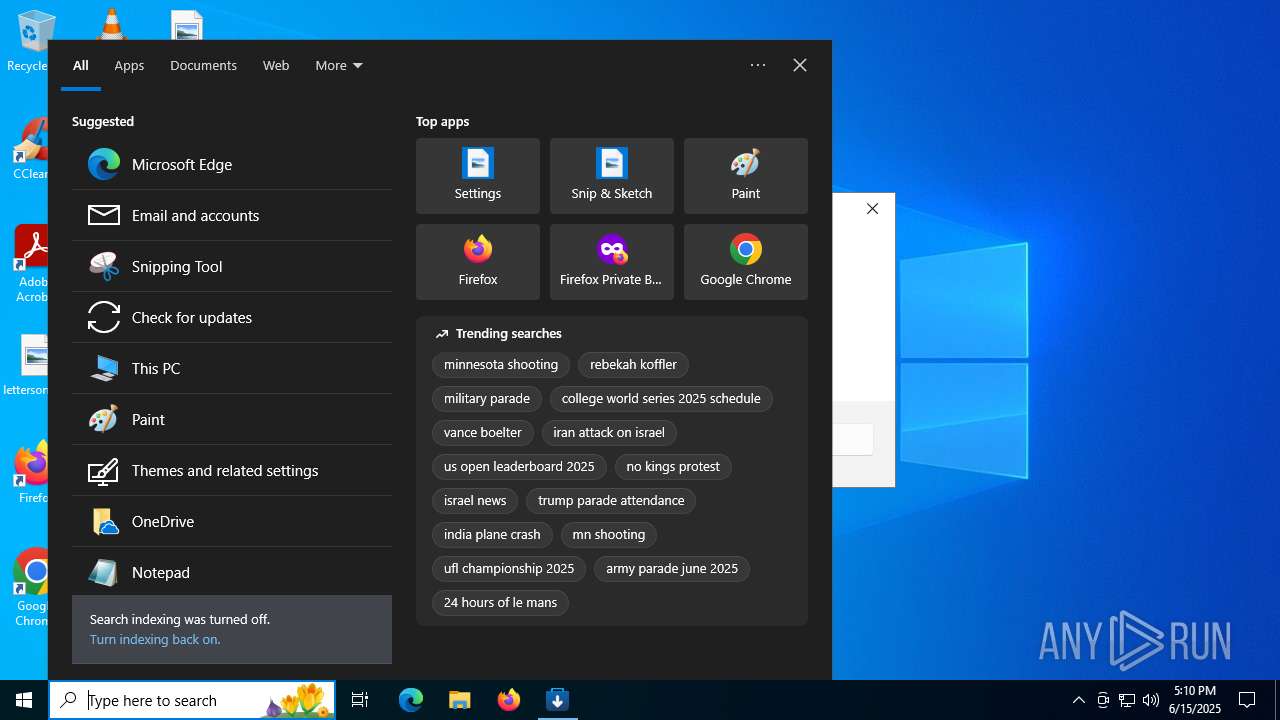This screenshot has height=720, width=1280.
Task: Search trending 'mn shooting'
Action: (x=608, y=535)
